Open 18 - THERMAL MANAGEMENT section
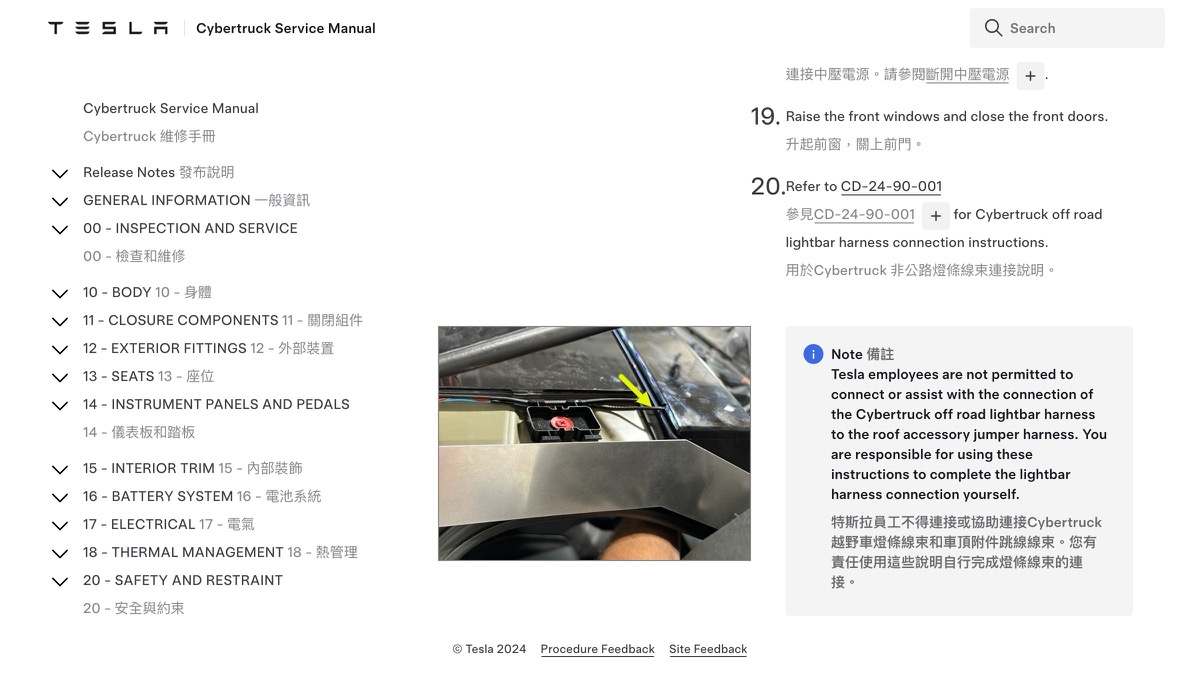Screen dimensions: 1200x675 (x=220, y=552)
